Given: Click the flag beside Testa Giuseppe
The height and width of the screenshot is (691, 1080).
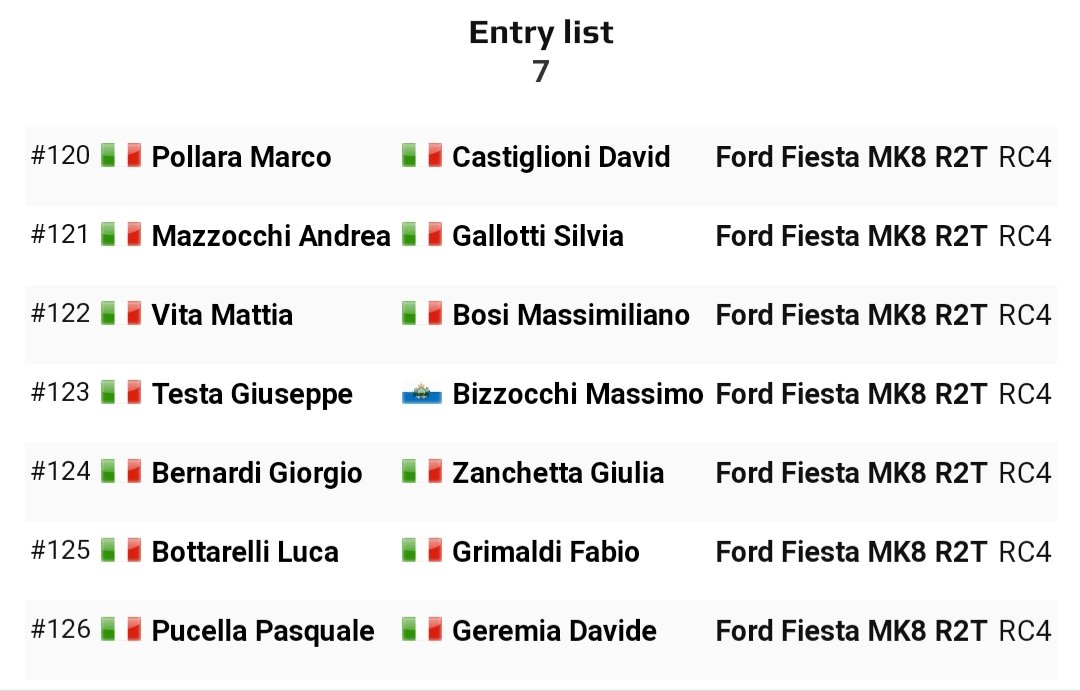Looking at the screenshot, I should tap(121, 393).
